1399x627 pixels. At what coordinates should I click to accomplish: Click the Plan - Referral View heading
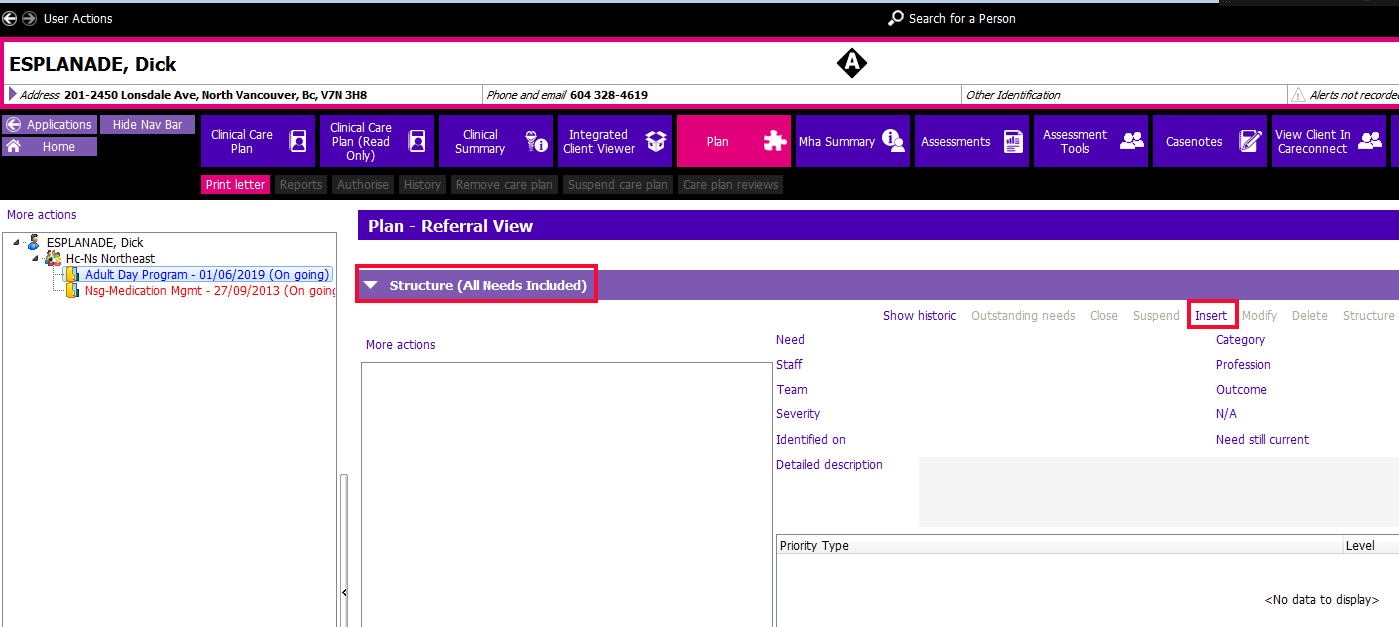451,226
